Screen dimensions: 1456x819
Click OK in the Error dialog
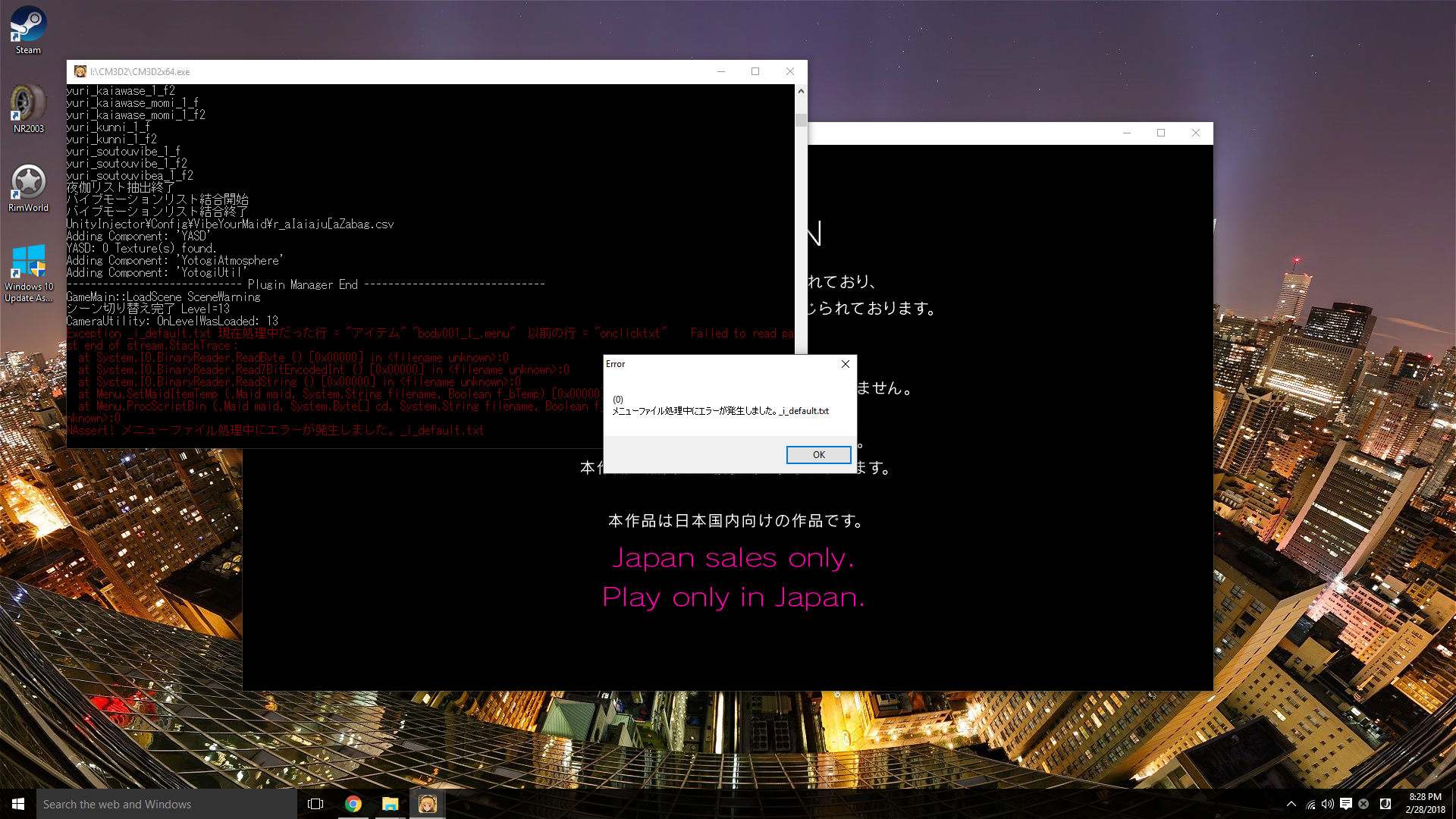point(818,454)
